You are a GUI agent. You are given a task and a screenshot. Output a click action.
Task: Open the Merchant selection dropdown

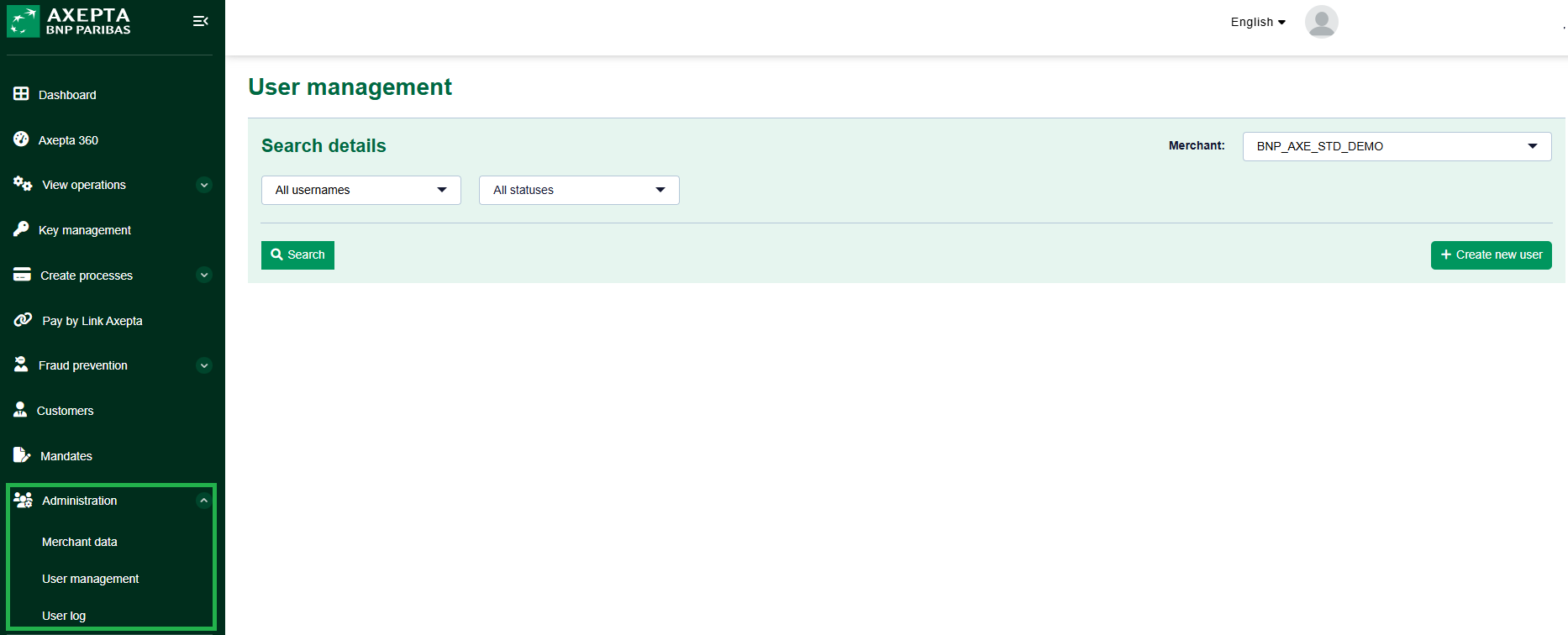pos(1396,146)
